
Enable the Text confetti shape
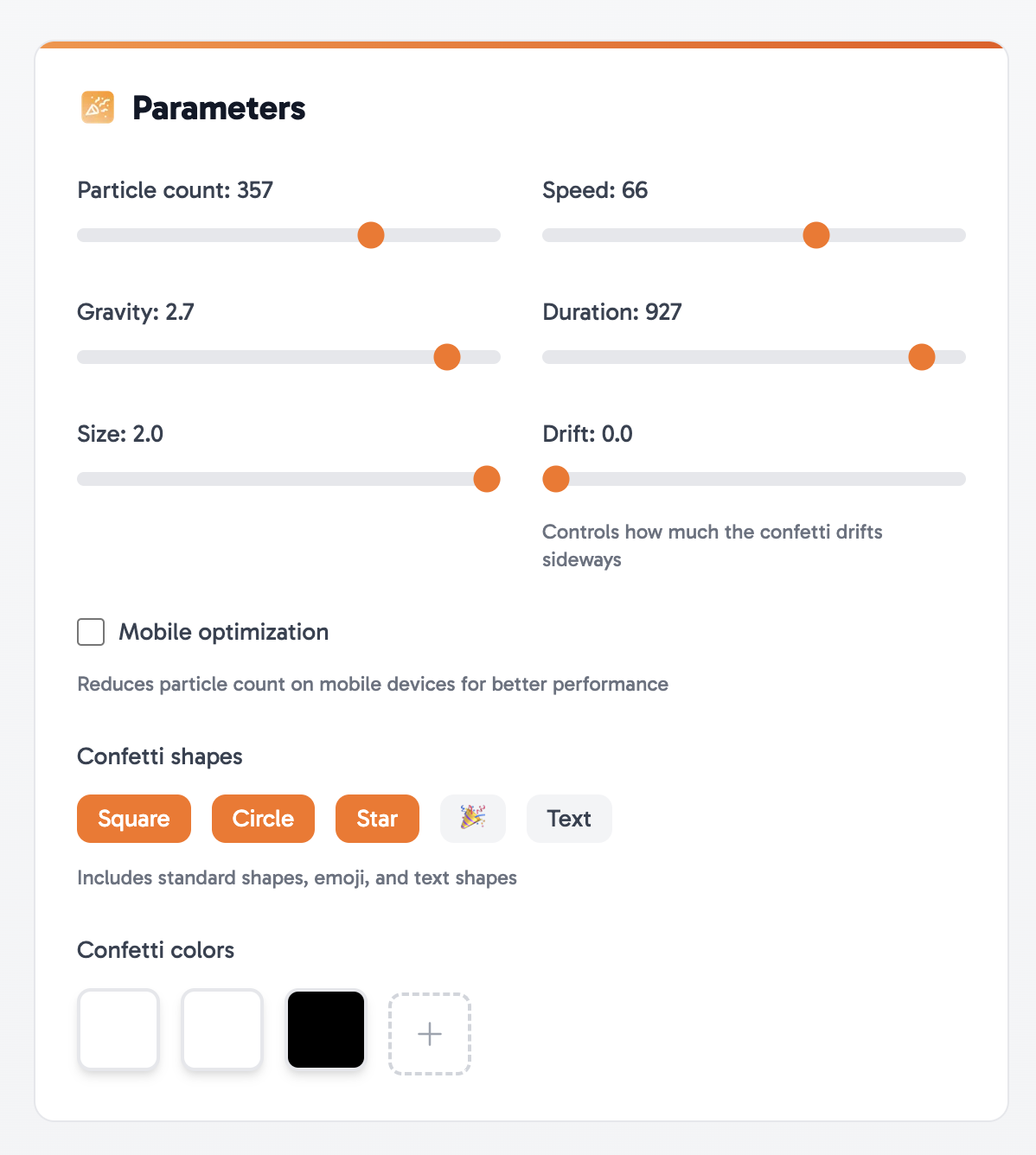coord(569,818)
